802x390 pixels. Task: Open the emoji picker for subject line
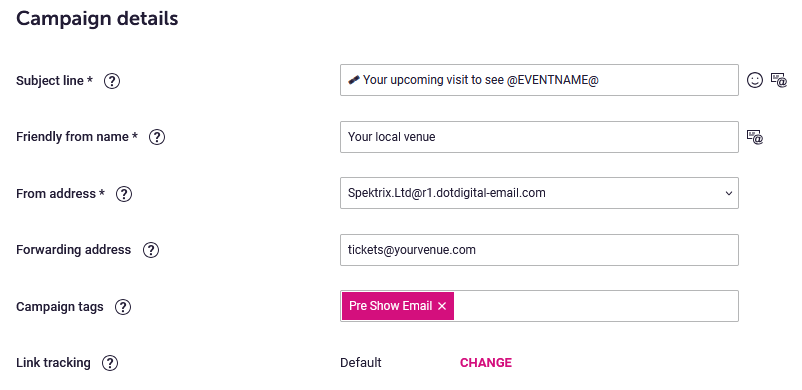tap(754, 80)
